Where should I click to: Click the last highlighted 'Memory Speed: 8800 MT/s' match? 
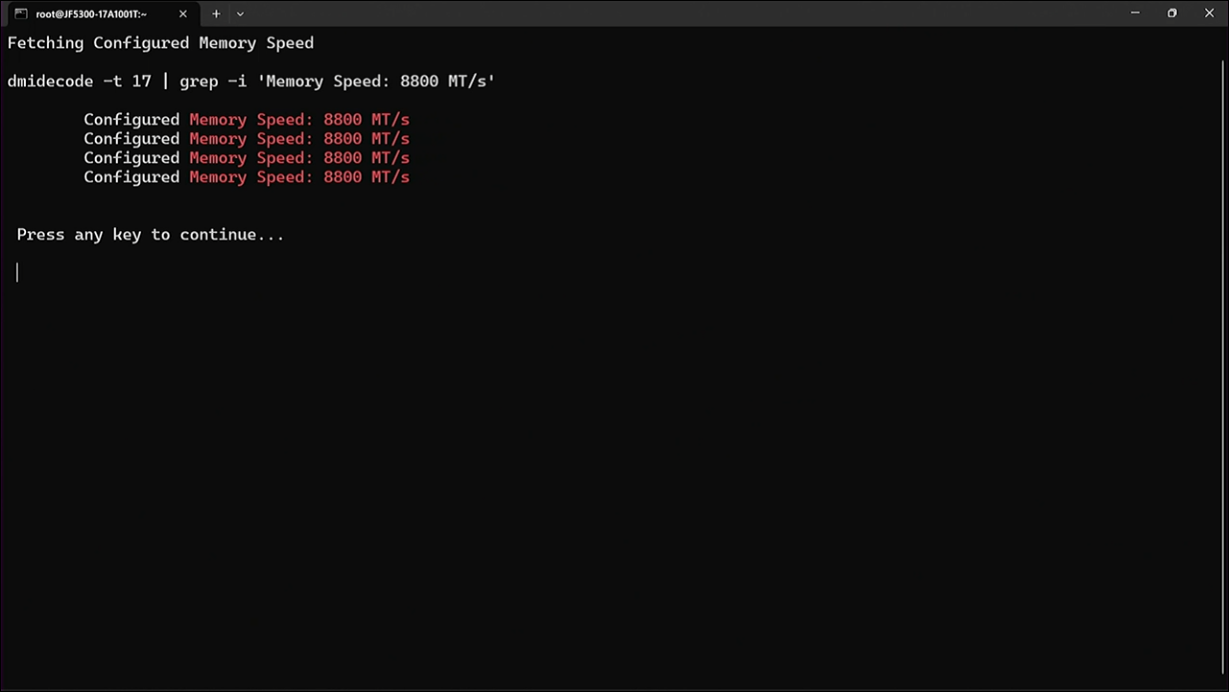coord(299,177)
